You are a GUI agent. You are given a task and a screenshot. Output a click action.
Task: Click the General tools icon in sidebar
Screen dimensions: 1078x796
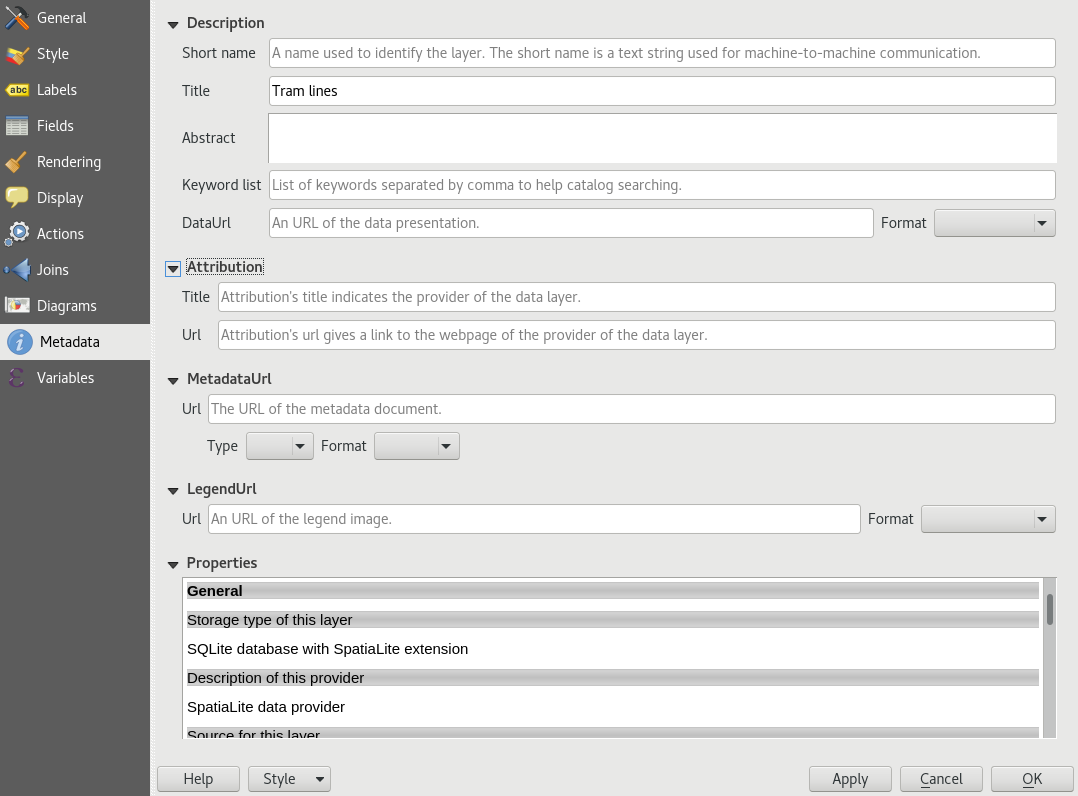(x=16, y=18)
